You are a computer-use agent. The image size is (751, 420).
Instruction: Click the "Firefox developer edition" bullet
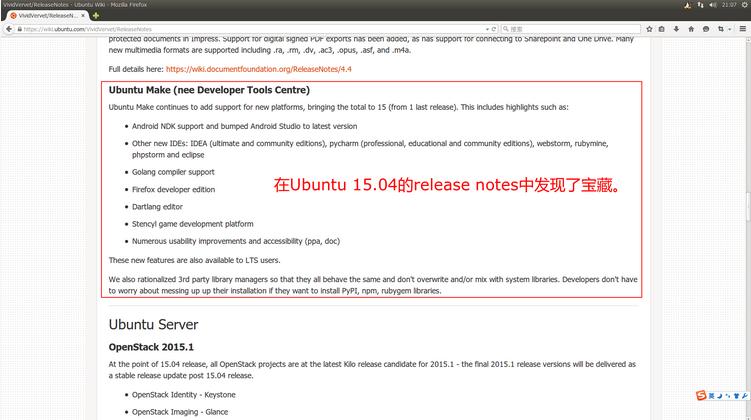pyautogui.click(x=173, y=190)
